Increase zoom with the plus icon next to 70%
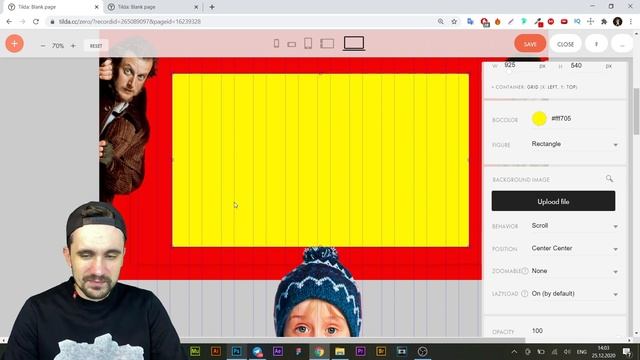 (x=73, y=46)
